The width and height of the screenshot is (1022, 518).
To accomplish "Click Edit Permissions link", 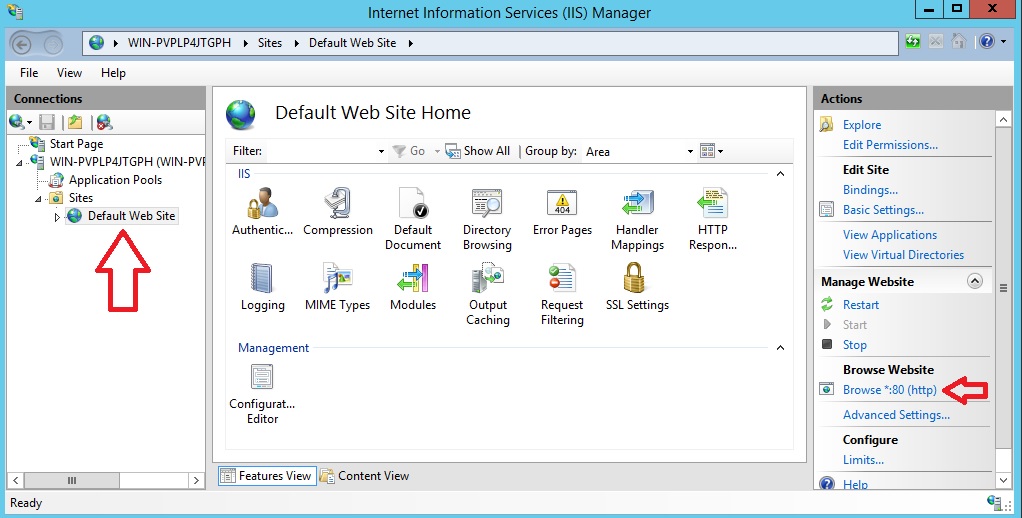I will pos(890,145).
